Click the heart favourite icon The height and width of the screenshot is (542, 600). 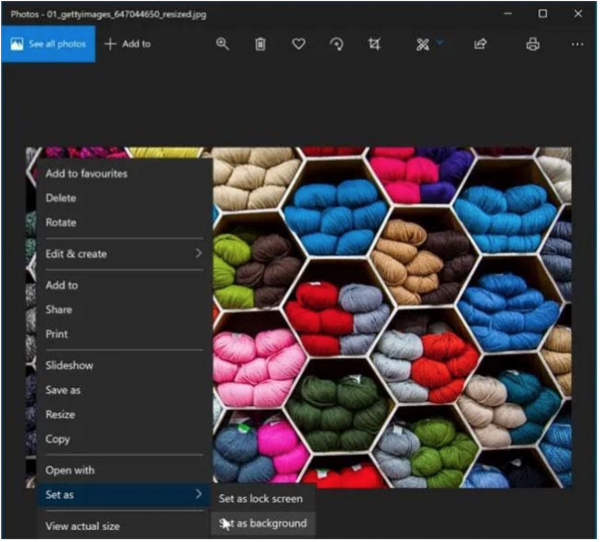coord(298,44)
